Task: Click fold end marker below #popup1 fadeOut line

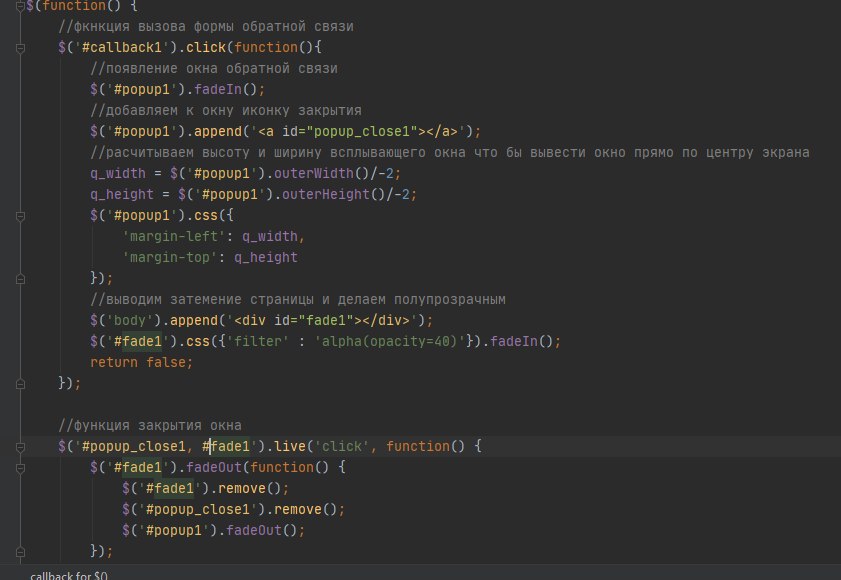Action: pyautogui.click(x=20, y=552)
